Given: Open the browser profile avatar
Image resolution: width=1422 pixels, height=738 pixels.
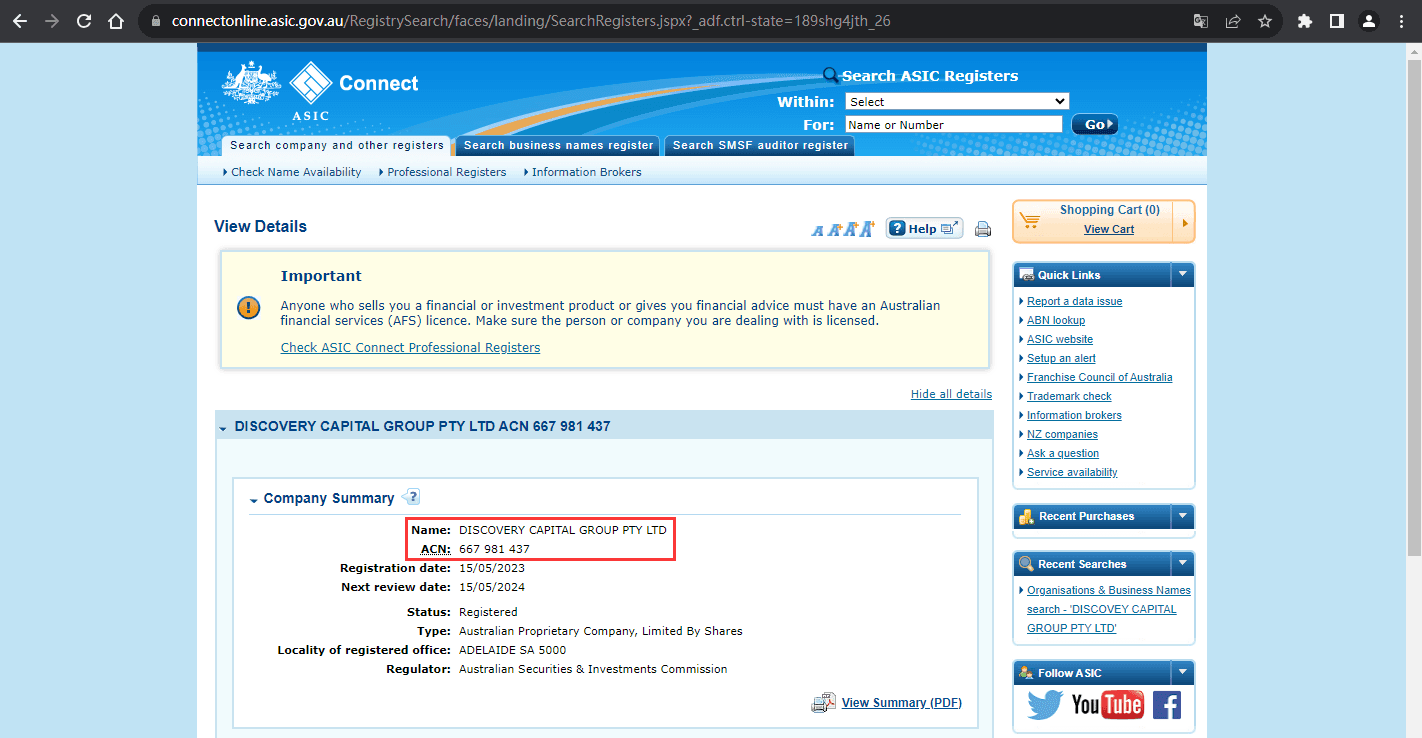Looking at the screenshot, I should coord(1369,21).
